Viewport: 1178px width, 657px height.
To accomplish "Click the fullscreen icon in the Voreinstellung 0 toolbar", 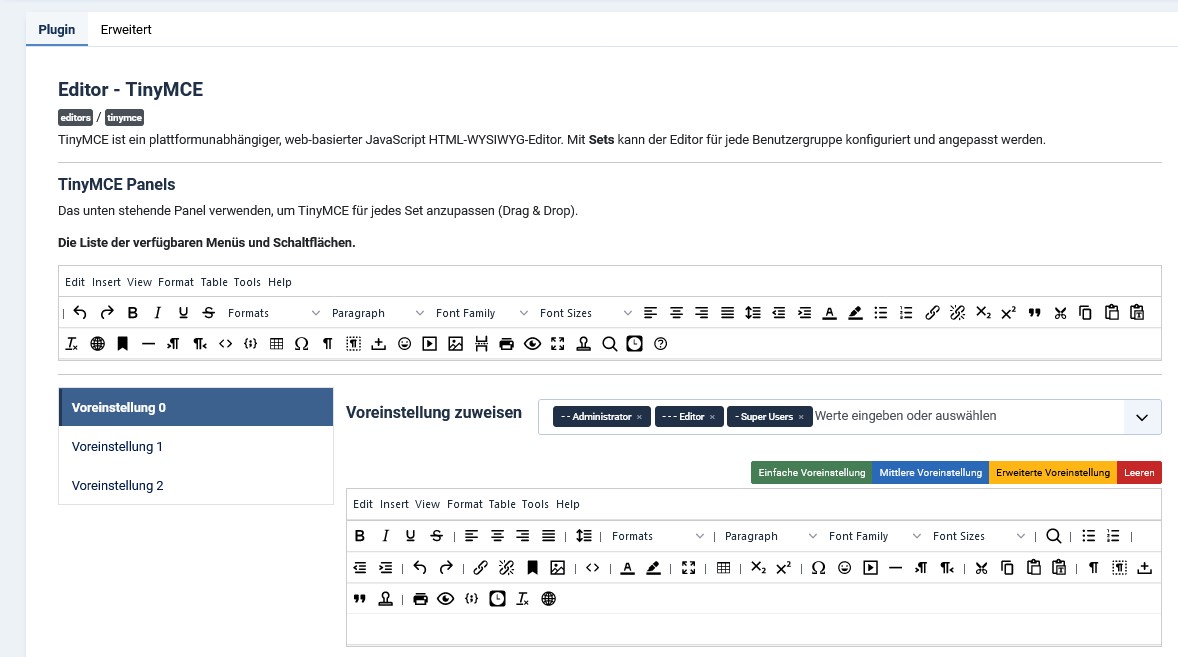I will click(x=688, y=568).
